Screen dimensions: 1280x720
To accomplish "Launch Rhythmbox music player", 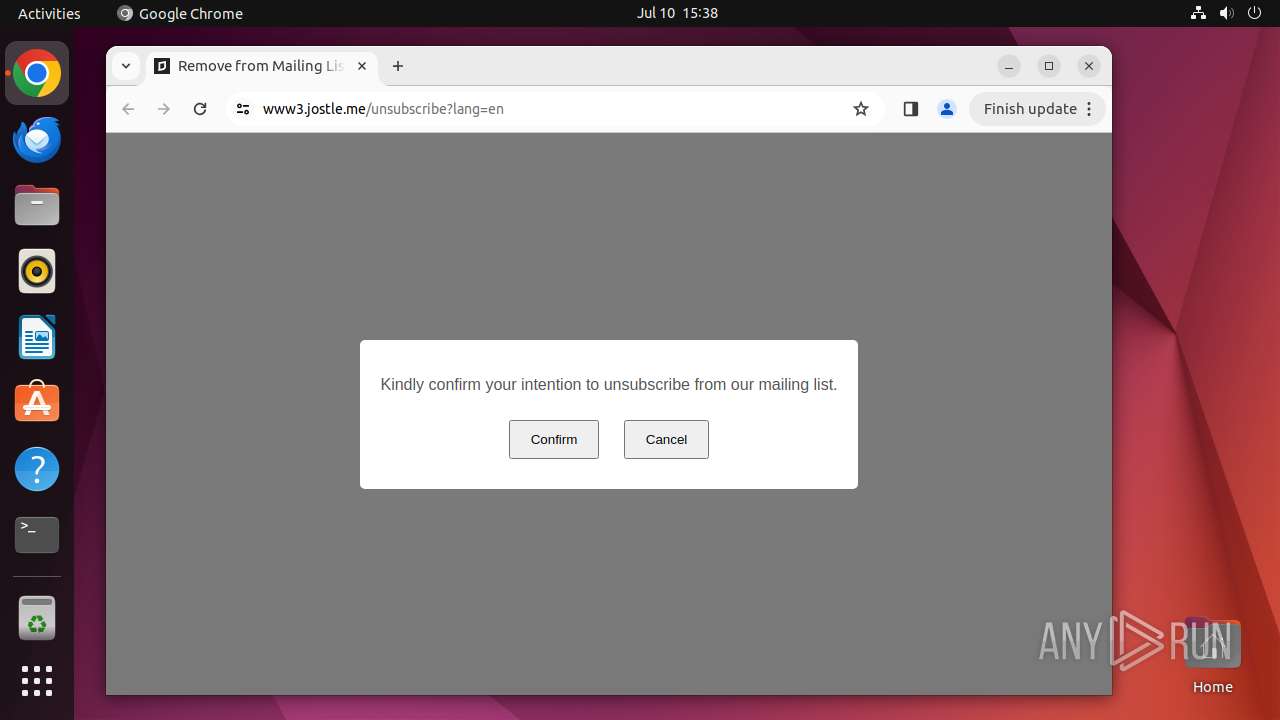I will 37,272.
